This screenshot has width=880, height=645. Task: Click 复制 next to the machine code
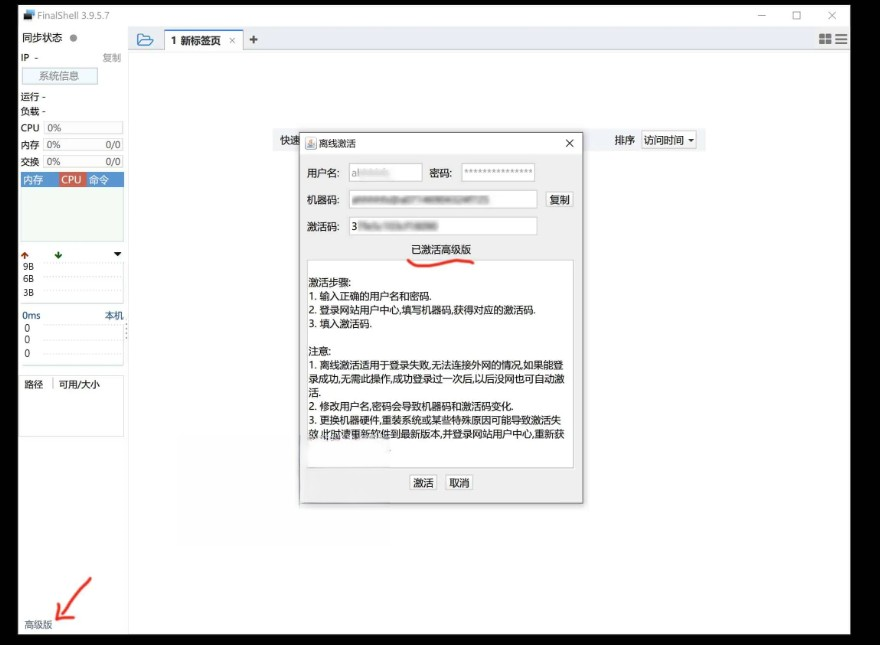[x=559, y=200]
